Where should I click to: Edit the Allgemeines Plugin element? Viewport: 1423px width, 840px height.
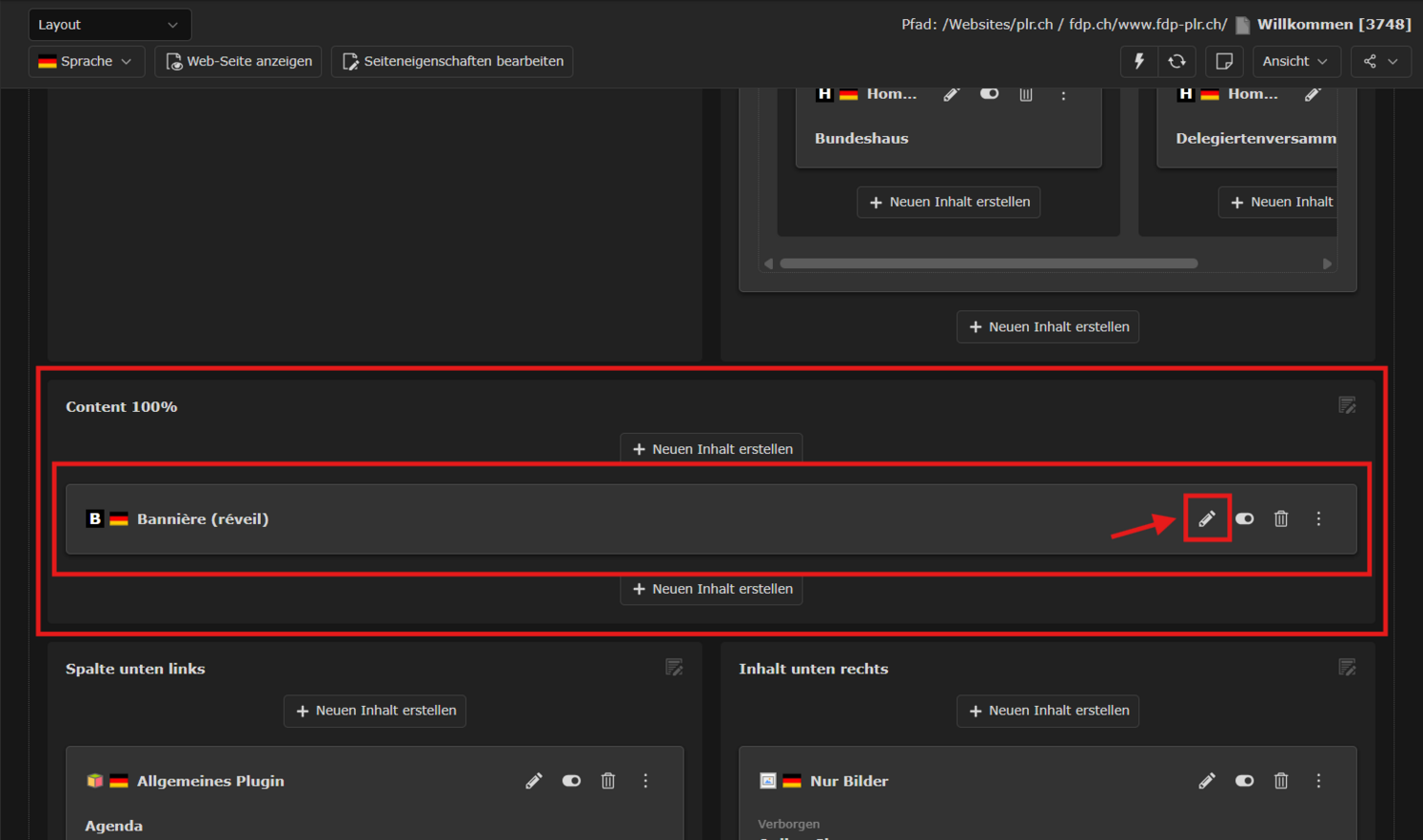[x=534, y=781]
